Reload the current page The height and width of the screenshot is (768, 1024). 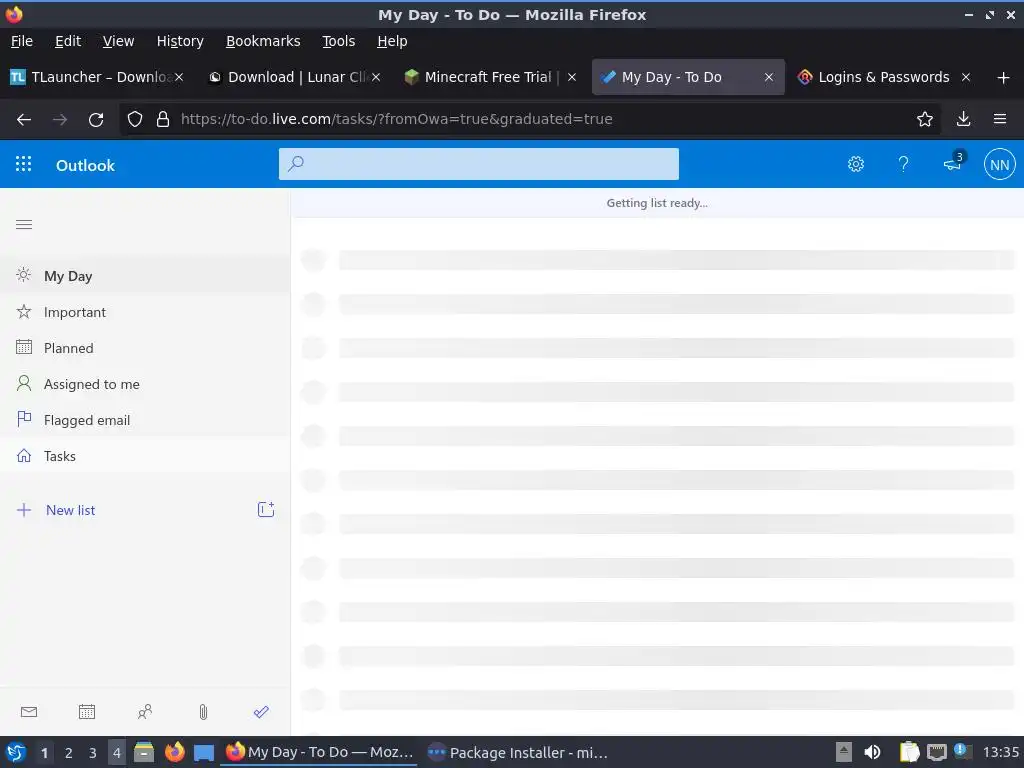96,119
